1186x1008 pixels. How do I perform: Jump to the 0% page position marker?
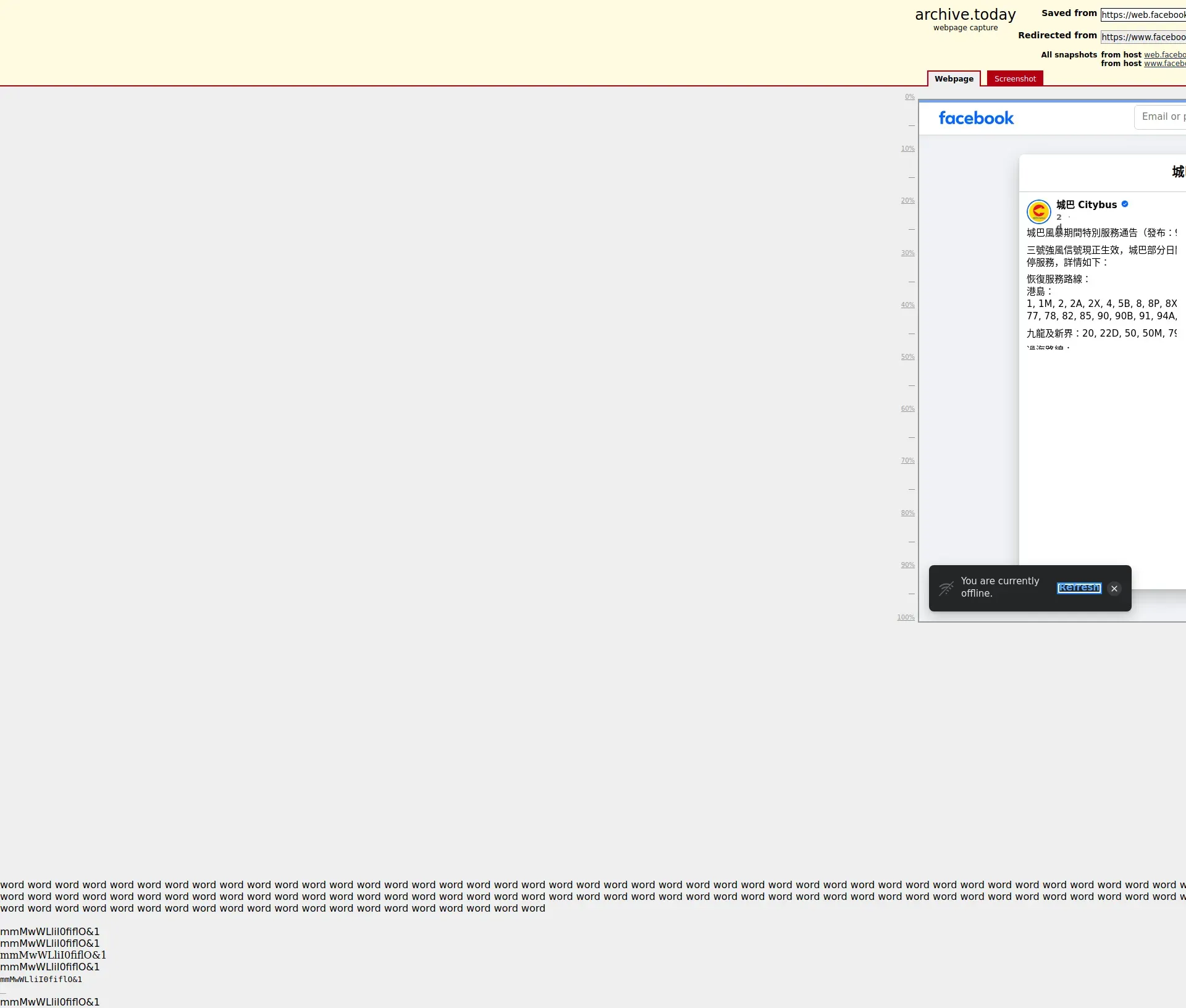click(x=909, y=97)
